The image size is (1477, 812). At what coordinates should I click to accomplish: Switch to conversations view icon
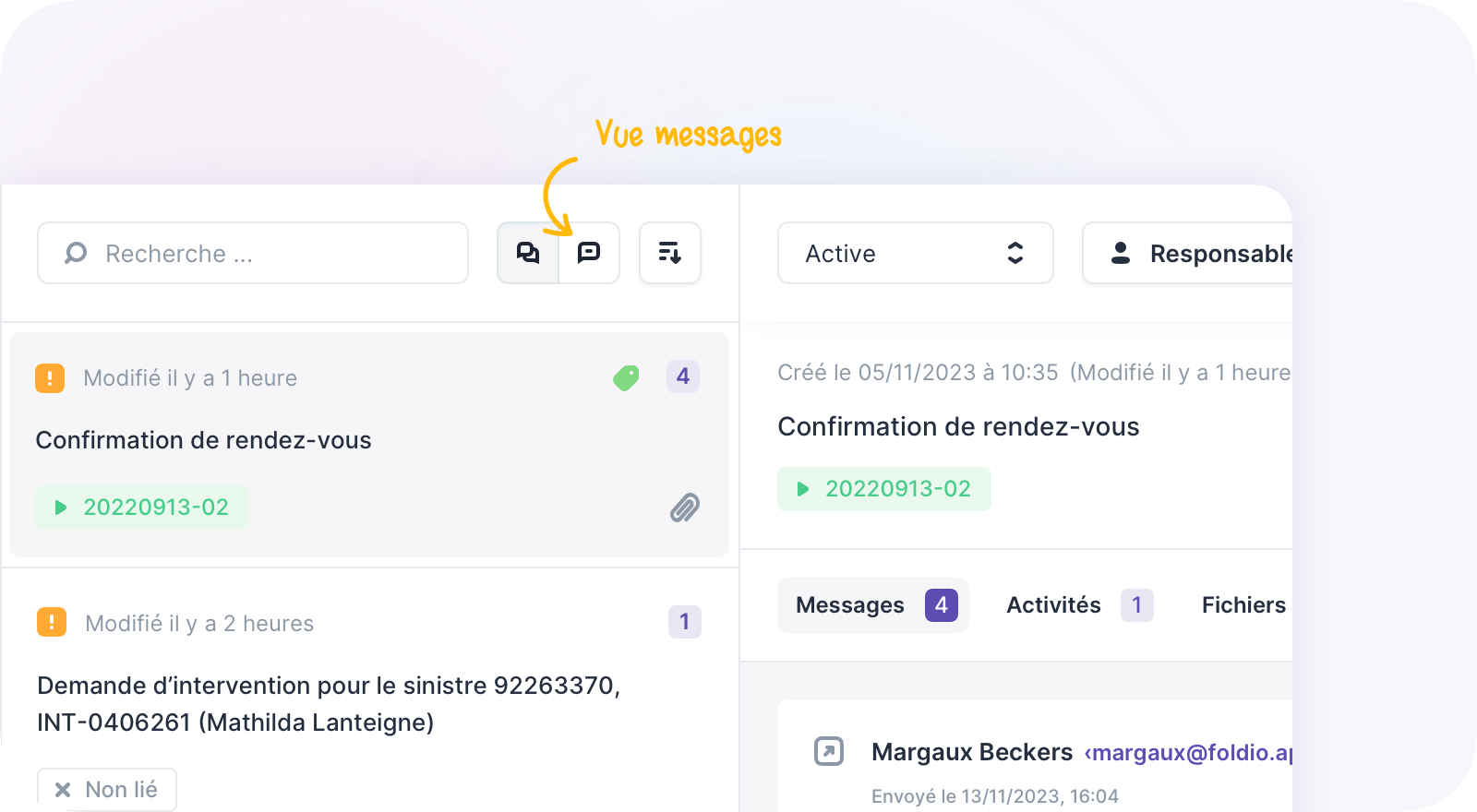(528, 253)
